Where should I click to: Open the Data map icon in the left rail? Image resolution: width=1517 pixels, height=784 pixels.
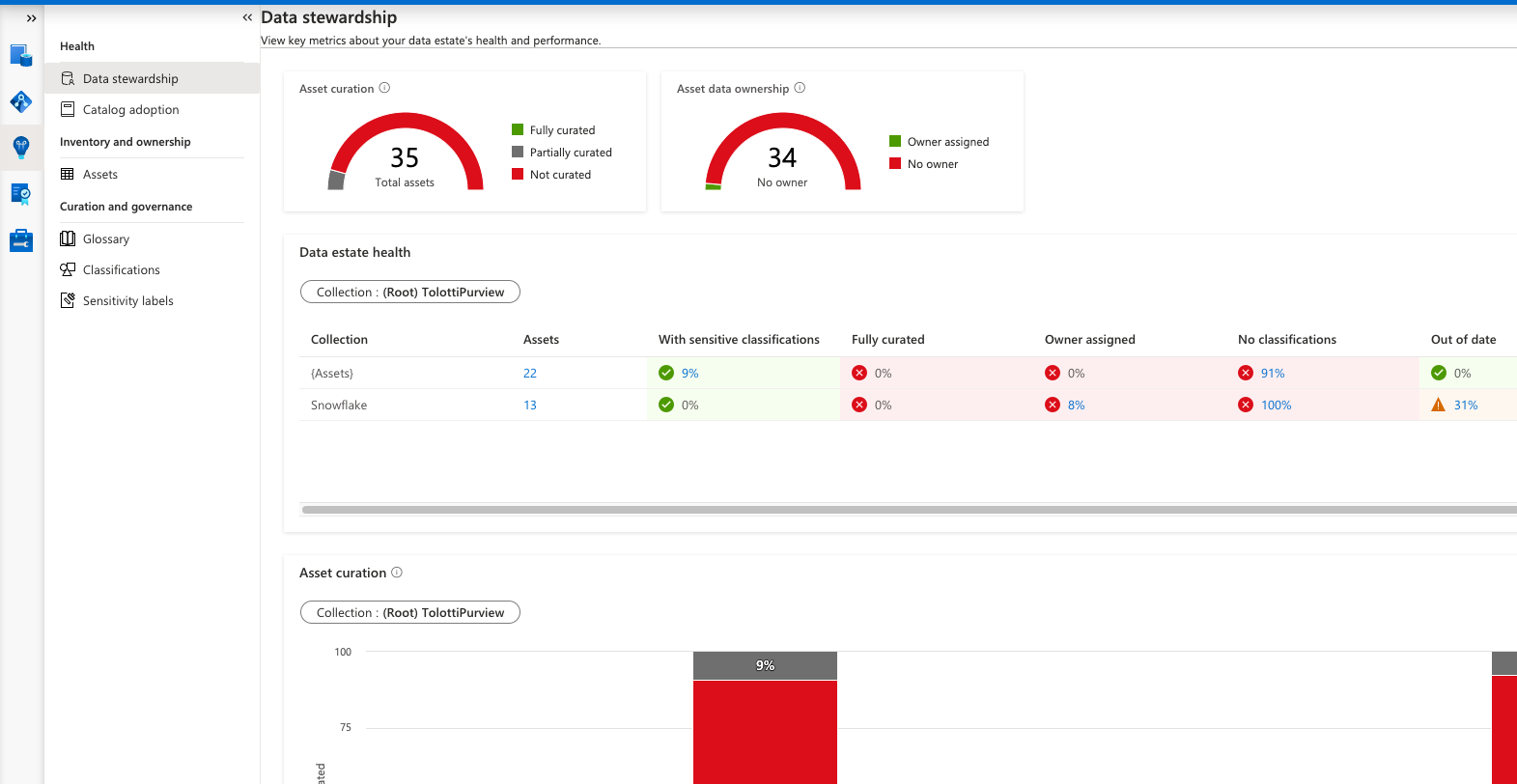pyautogui.click(x=21, y=101)
